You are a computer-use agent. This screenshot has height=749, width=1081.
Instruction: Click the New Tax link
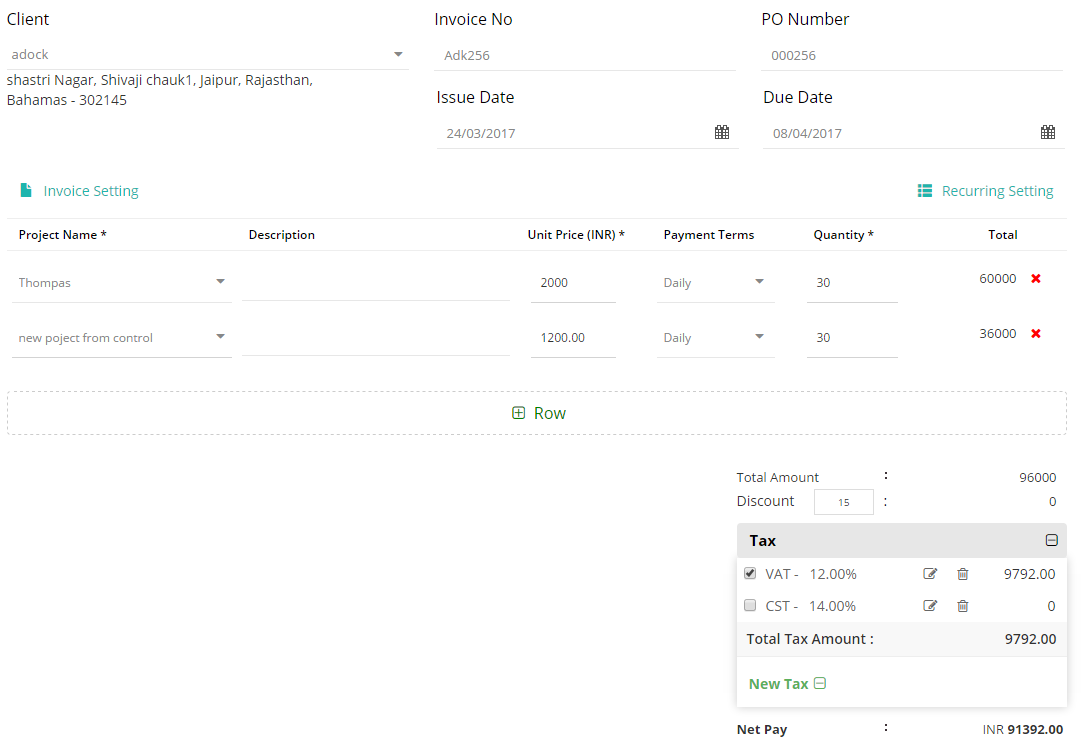pyautogui.click(x=778, y=684)
